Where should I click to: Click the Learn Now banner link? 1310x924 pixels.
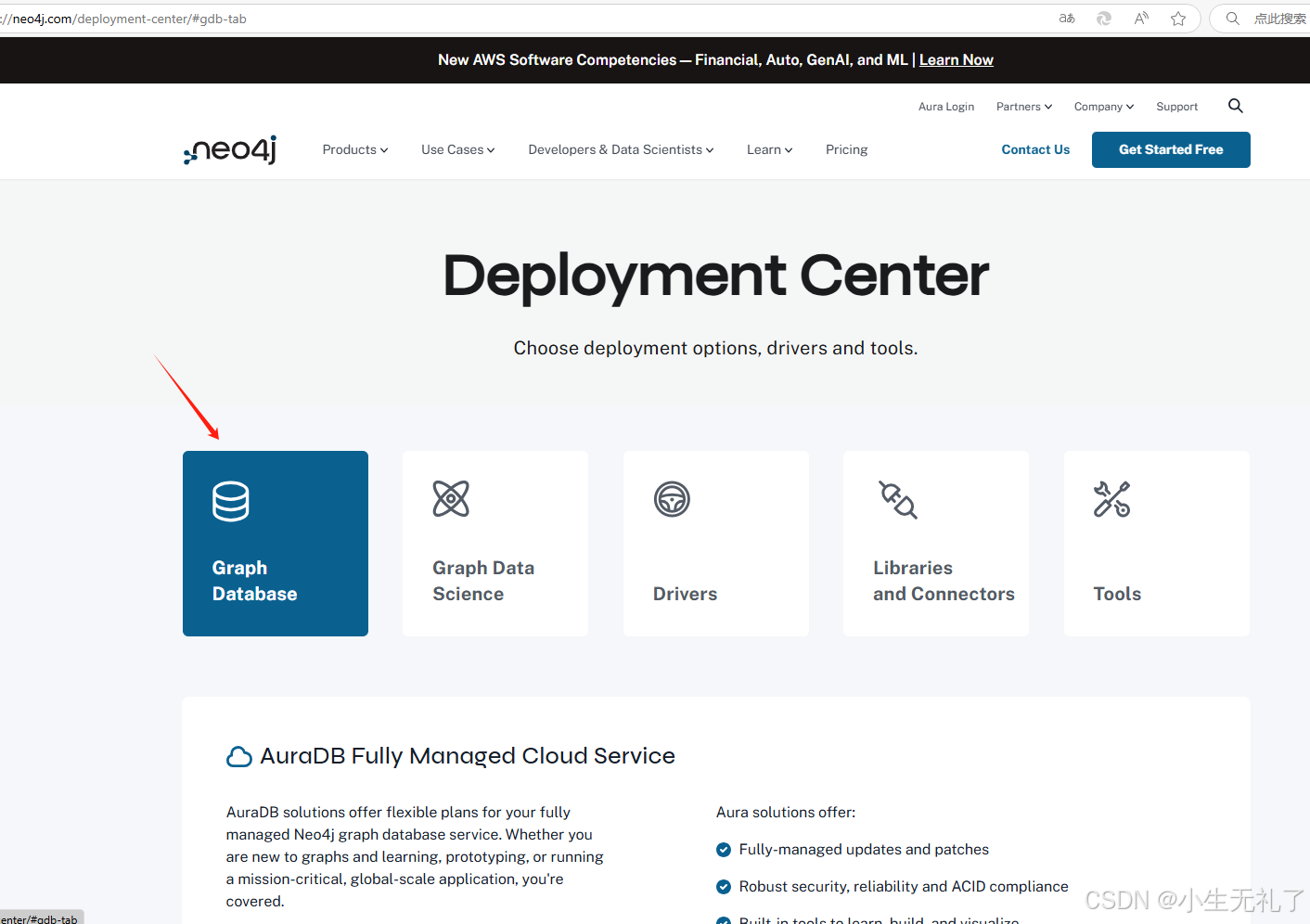[957, 59]
